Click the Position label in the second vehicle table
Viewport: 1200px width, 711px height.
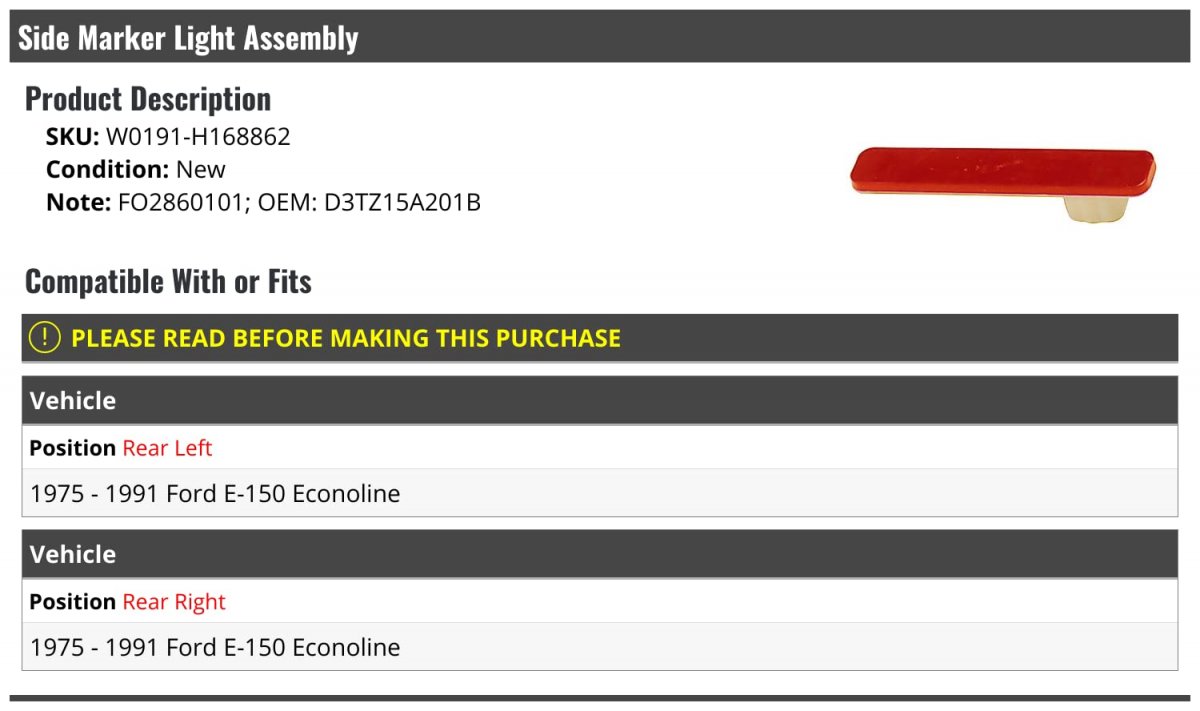73,602
